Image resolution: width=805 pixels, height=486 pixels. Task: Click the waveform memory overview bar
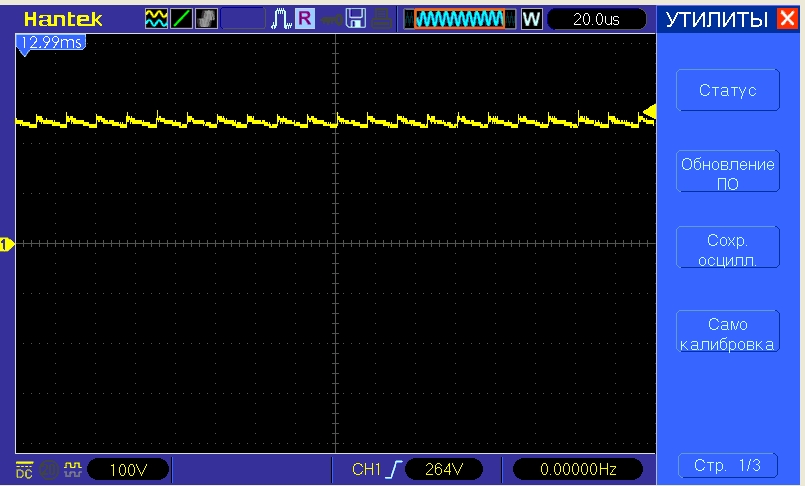coord(461,19)
